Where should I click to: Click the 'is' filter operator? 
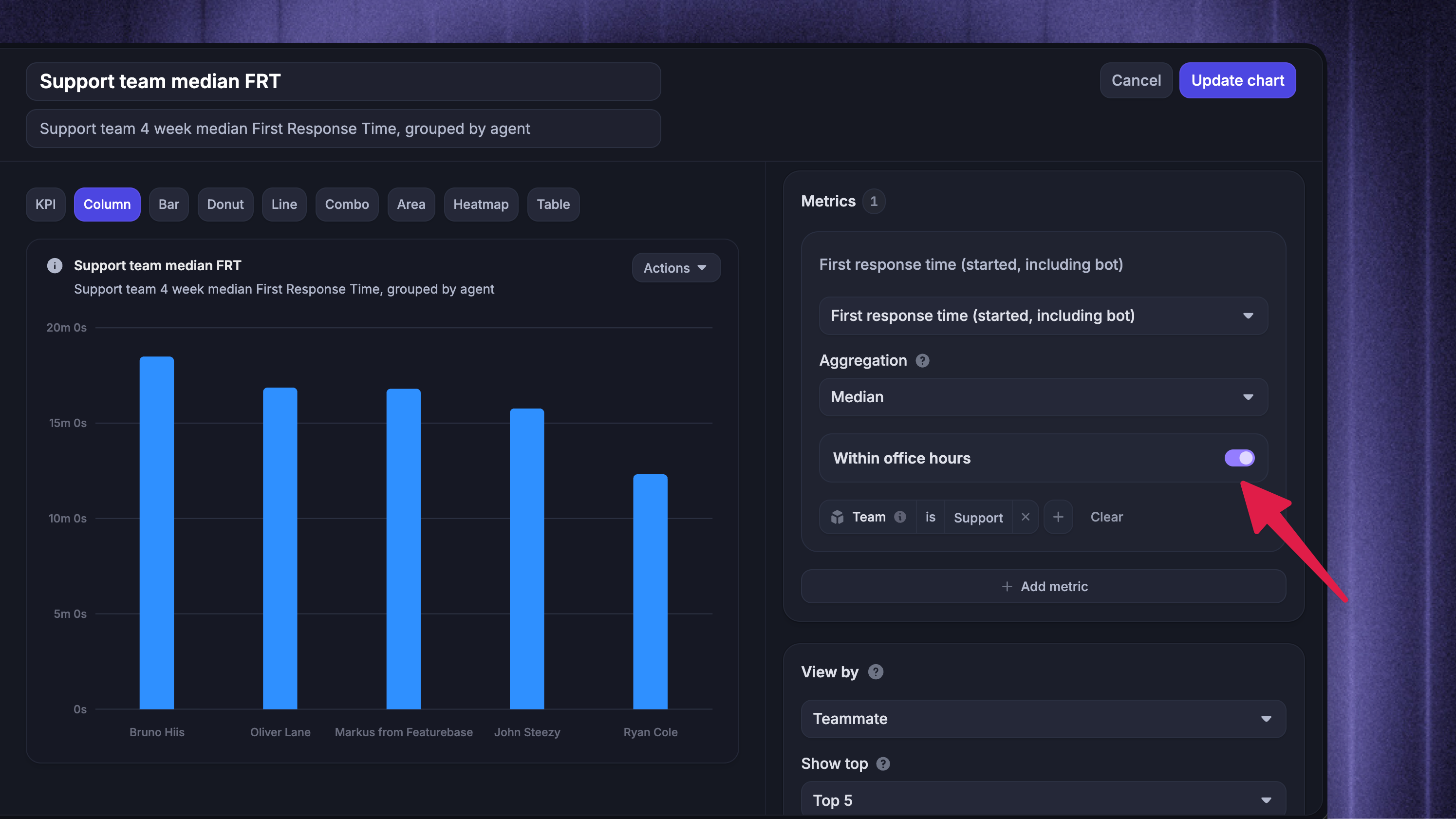[x=931, y=517]
